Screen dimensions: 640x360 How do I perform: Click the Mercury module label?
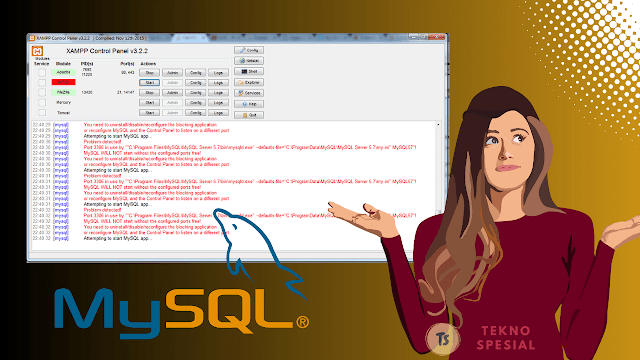click(63, 102)
